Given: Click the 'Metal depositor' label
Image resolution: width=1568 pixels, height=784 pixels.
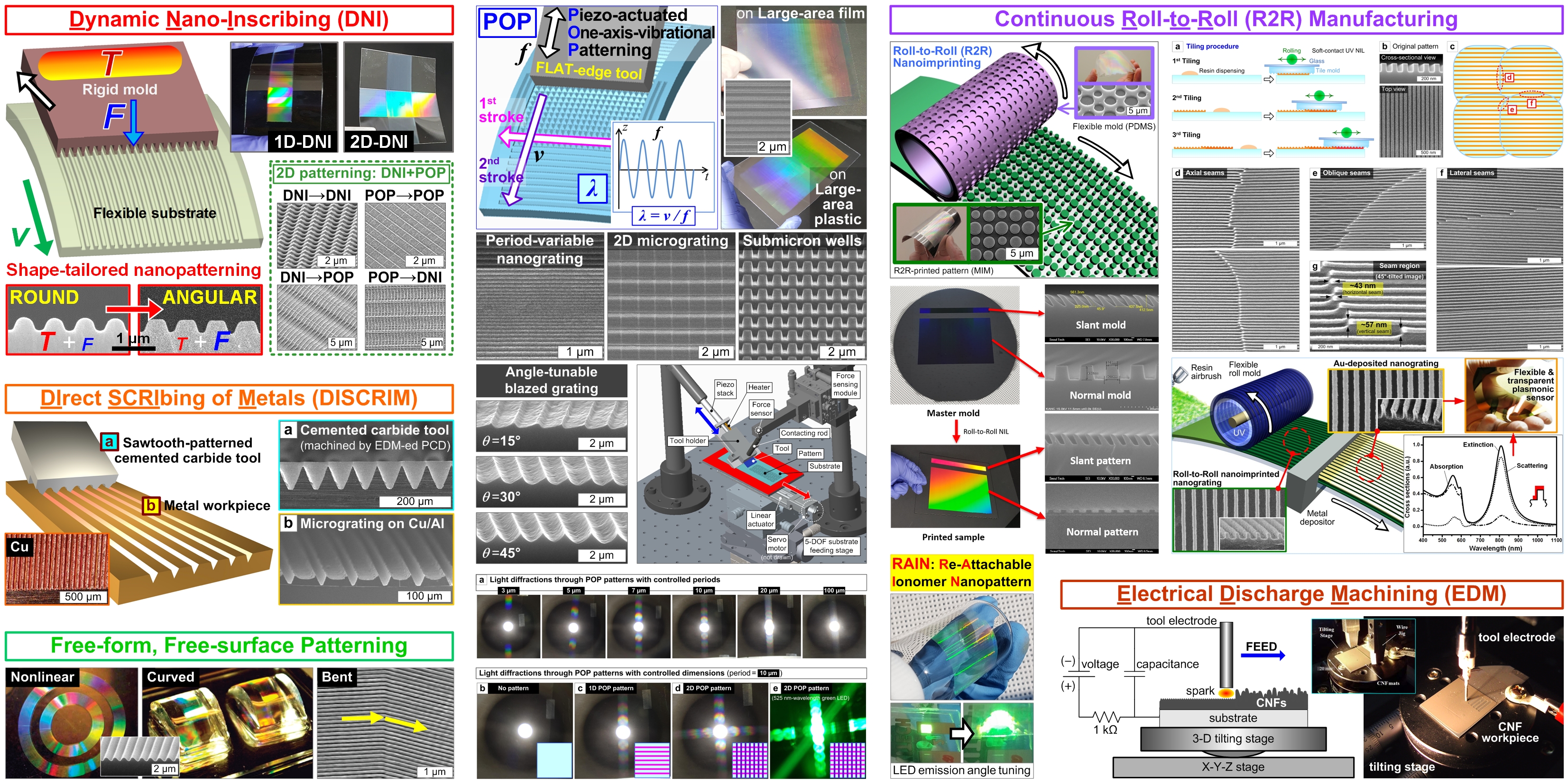Looking at the screenshot, I should [1317, 518].
